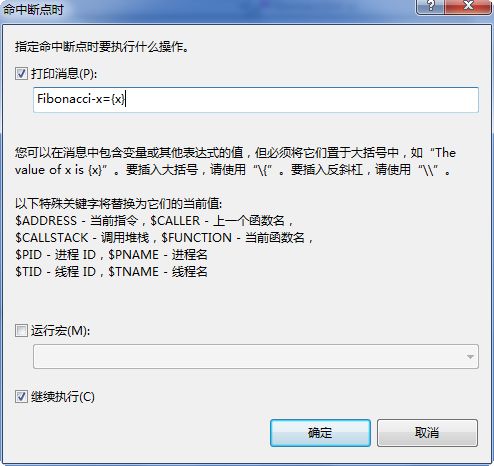Click the $CALLSTACK keyword description line
The width and height of the screenshot is (494, 466).
tap(164, 238)
